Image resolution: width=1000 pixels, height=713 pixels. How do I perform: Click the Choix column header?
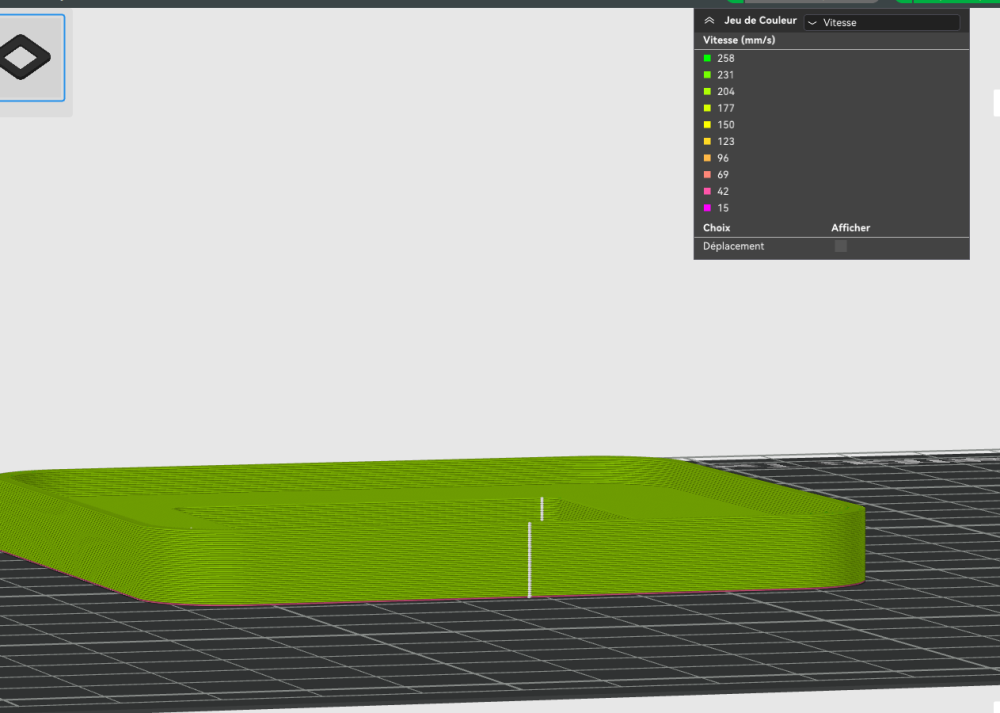716,228
